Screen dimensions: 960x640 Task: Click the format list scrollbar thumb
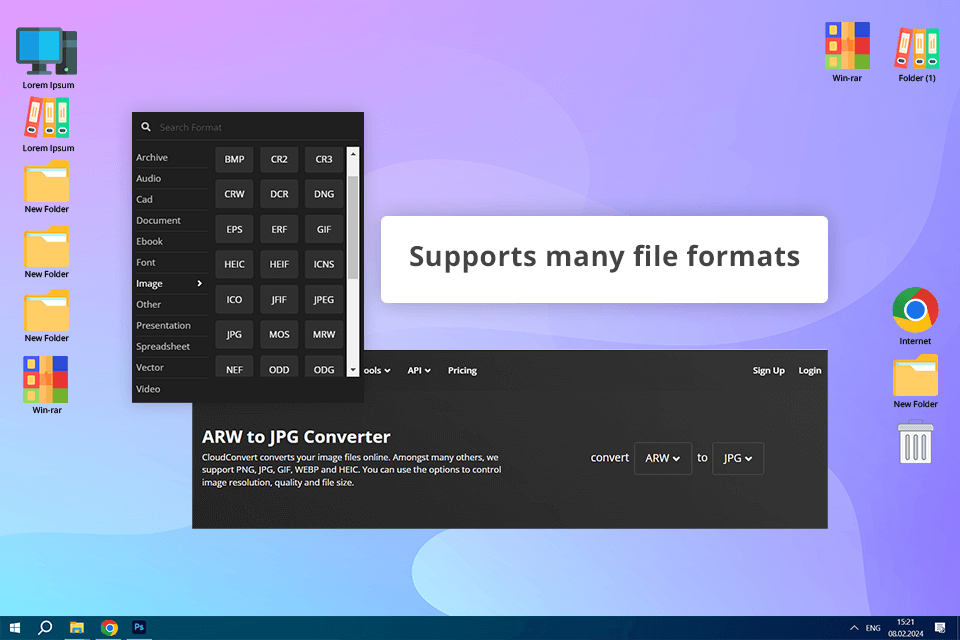coord(353,227)
